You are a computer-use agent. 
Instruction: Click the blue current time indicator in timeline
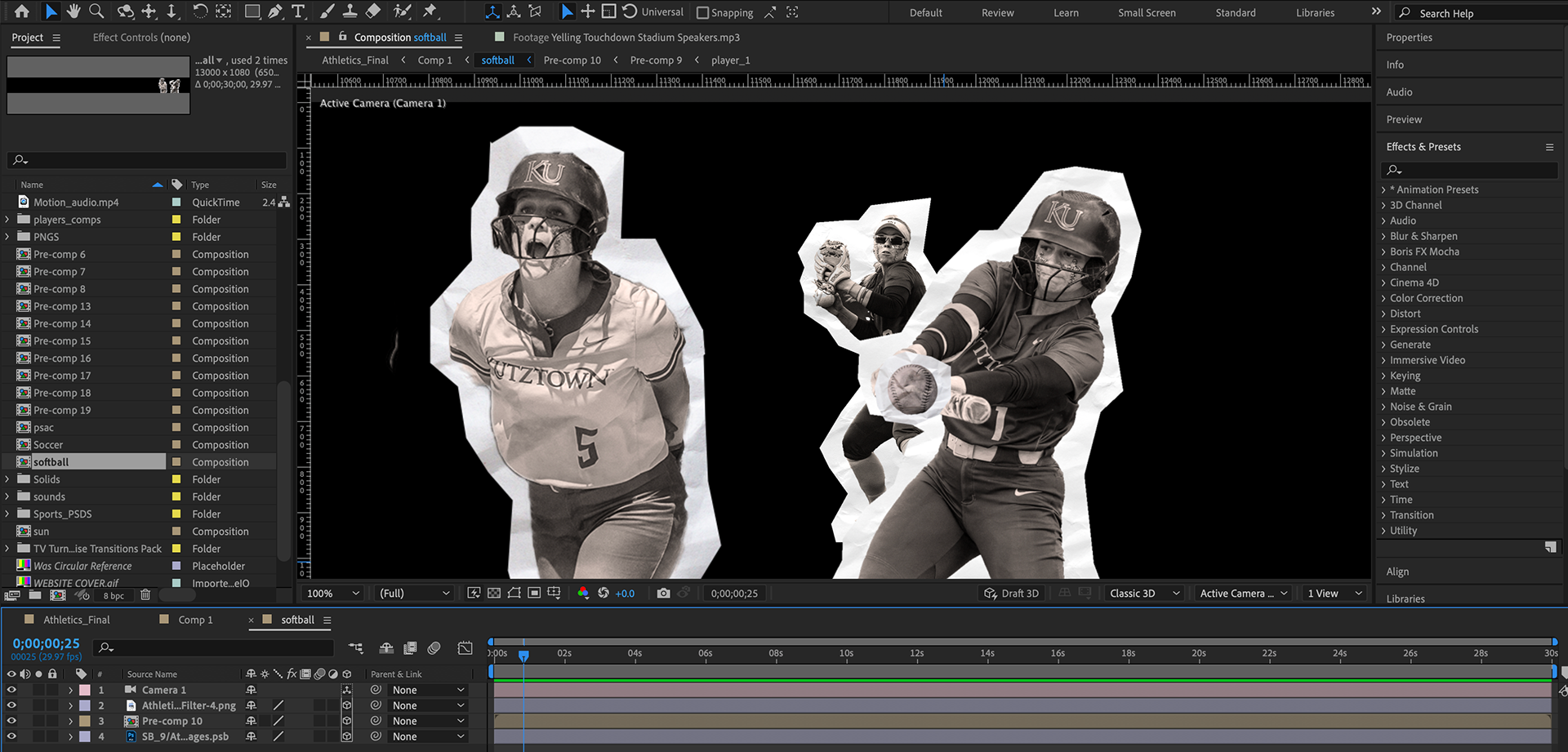[x=523, y=656]
